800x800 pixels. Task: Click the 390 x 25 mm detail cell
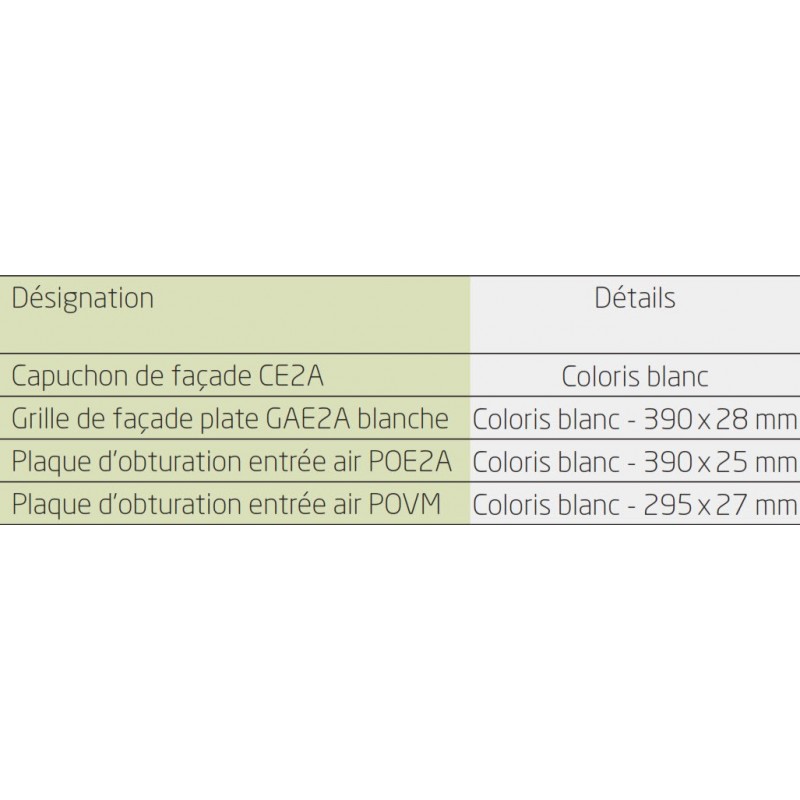[x=635, y=462]
